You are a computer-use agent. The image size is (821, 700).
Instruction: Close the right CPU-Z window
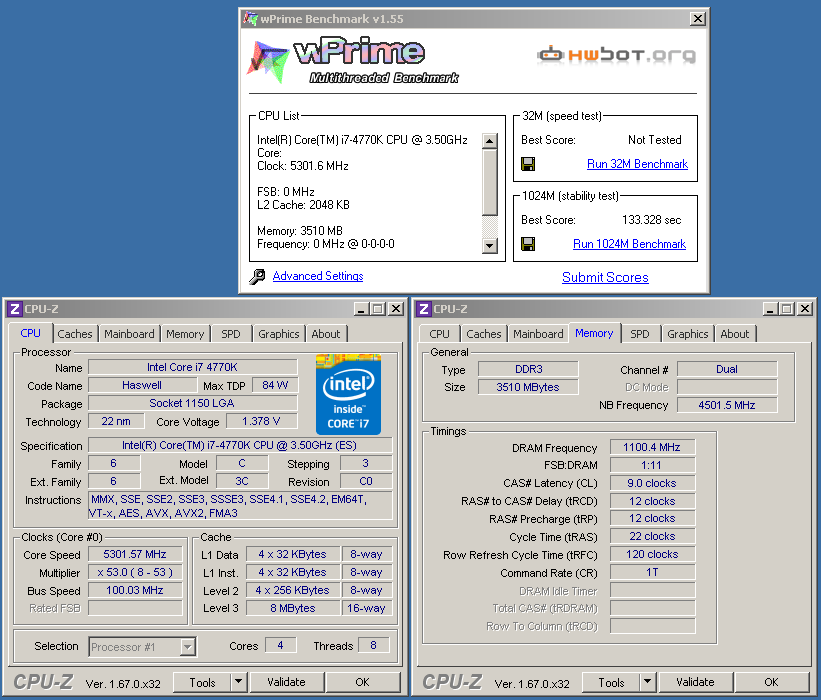pos(805,309)
